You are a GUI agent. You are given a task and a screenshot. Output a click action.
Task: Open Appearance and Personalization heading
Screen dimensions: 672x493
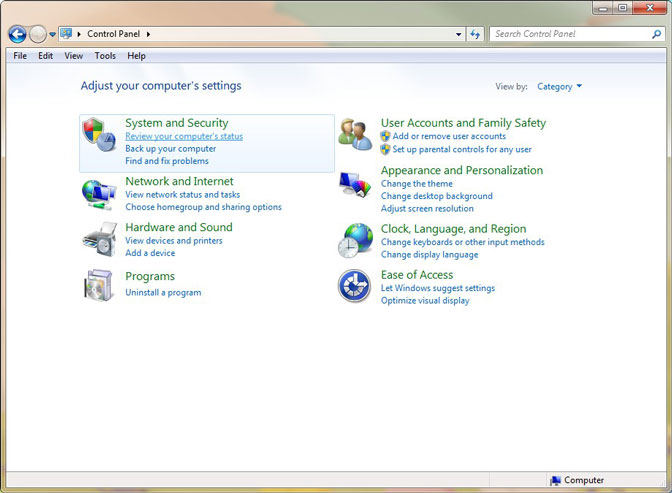tap(462, 170)
